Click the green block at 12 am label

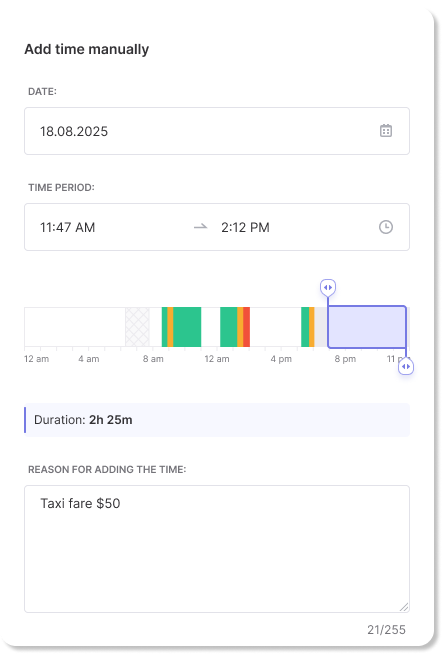tap(229, 327)
